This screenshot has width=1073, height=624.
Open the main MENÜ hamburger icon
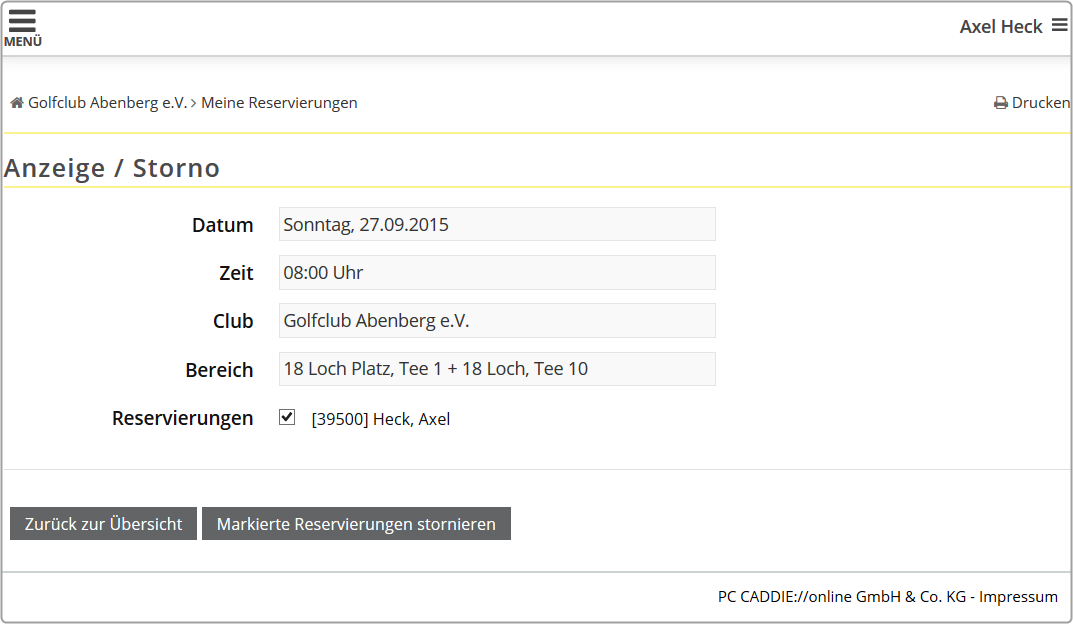[x=22, y=26]
